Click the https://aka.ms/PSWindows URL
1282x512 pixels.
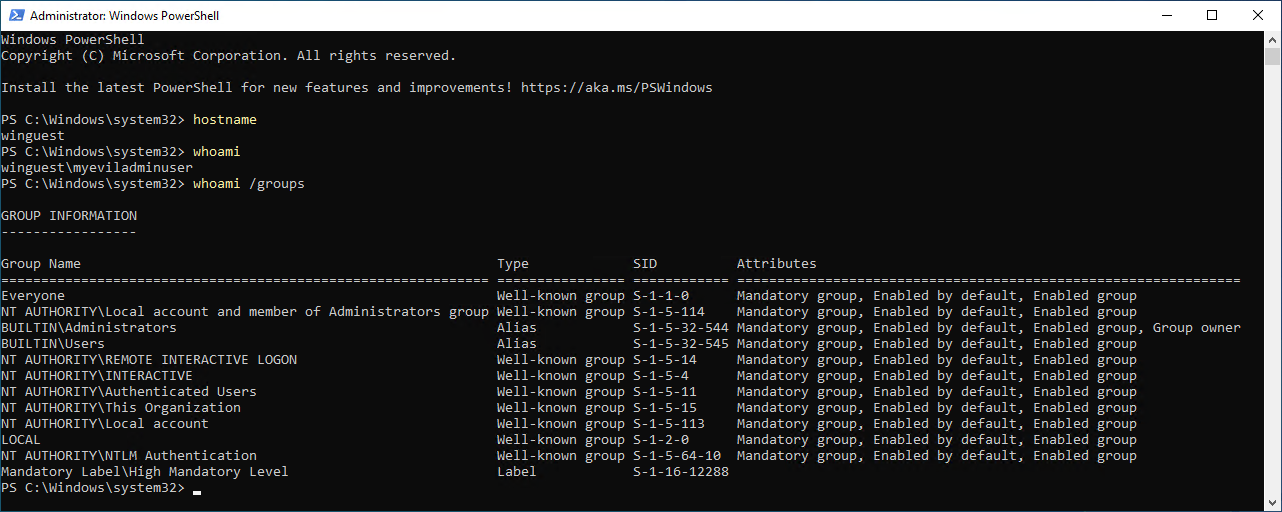616,88
